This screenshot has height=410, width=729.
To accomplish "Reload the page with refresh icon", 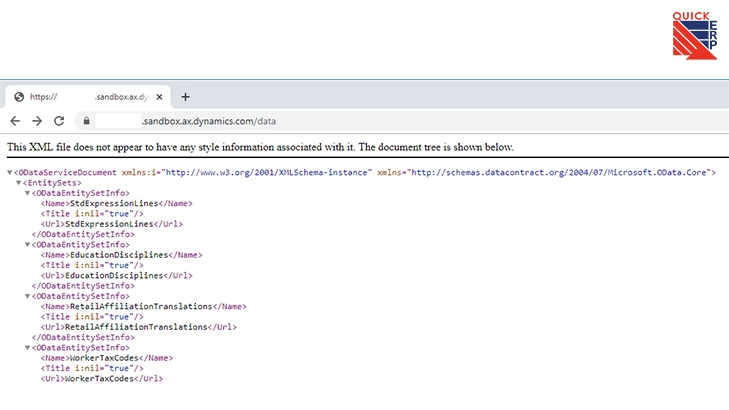I will 59,121.
